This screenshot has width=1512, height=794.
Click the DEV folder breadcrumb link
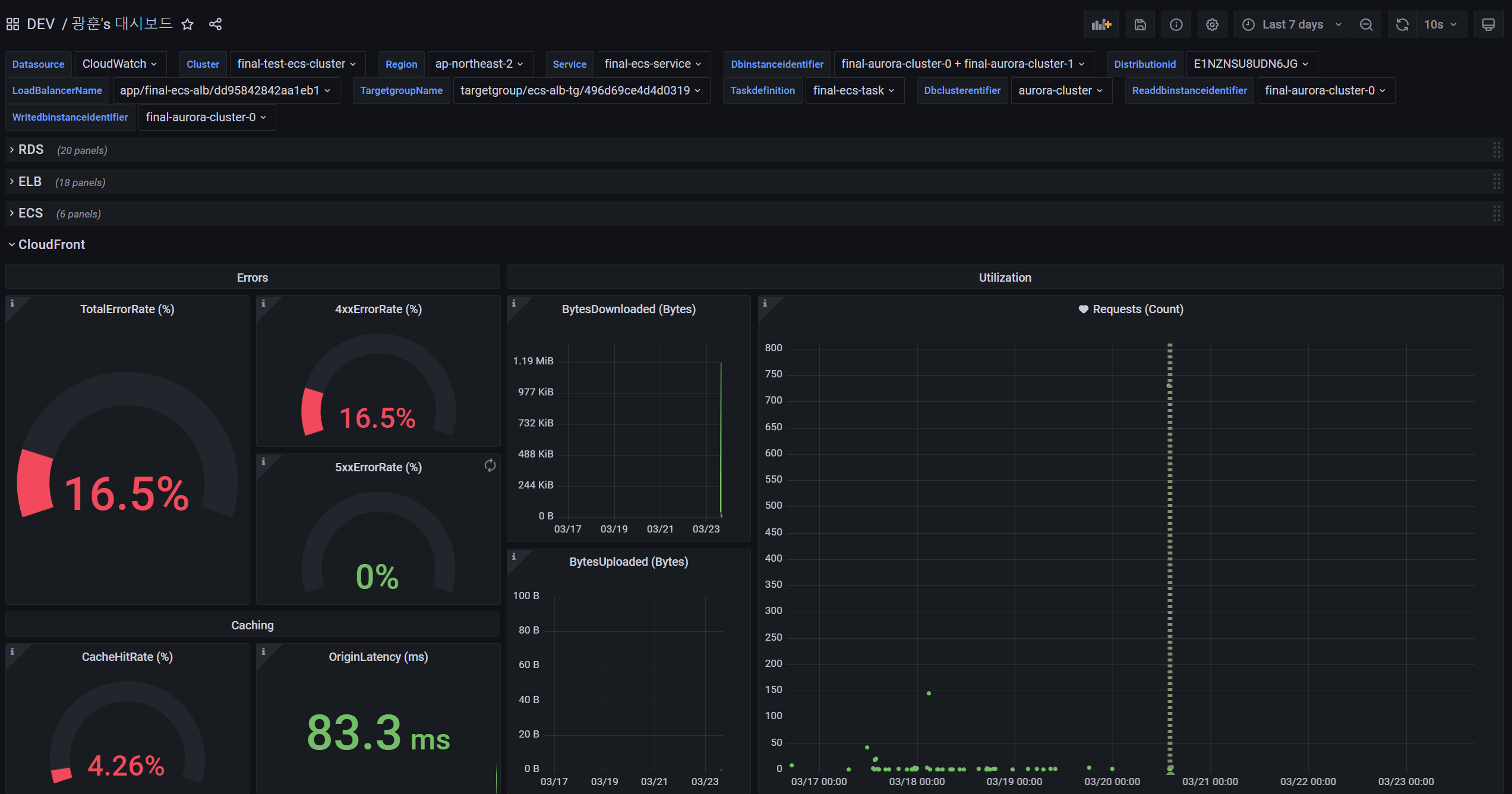(x=40, y=24)
